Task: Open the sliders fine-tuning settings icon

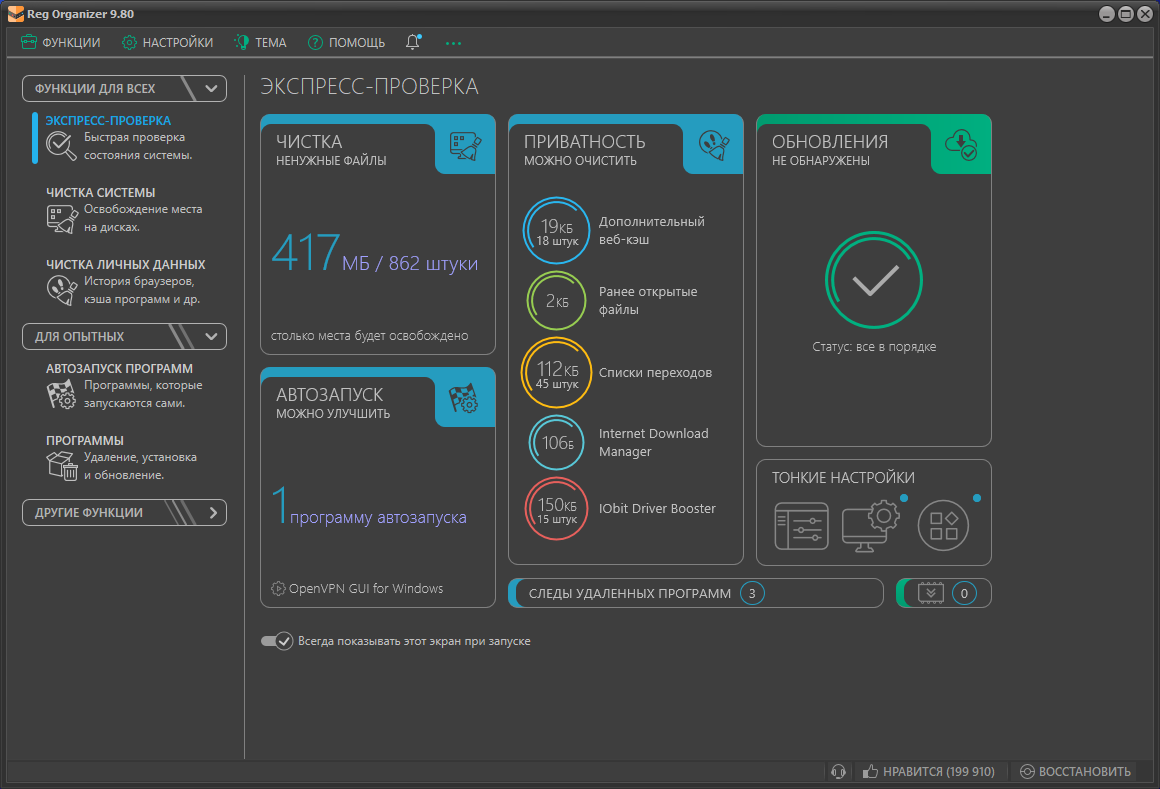Action: [x=801, y=526]
